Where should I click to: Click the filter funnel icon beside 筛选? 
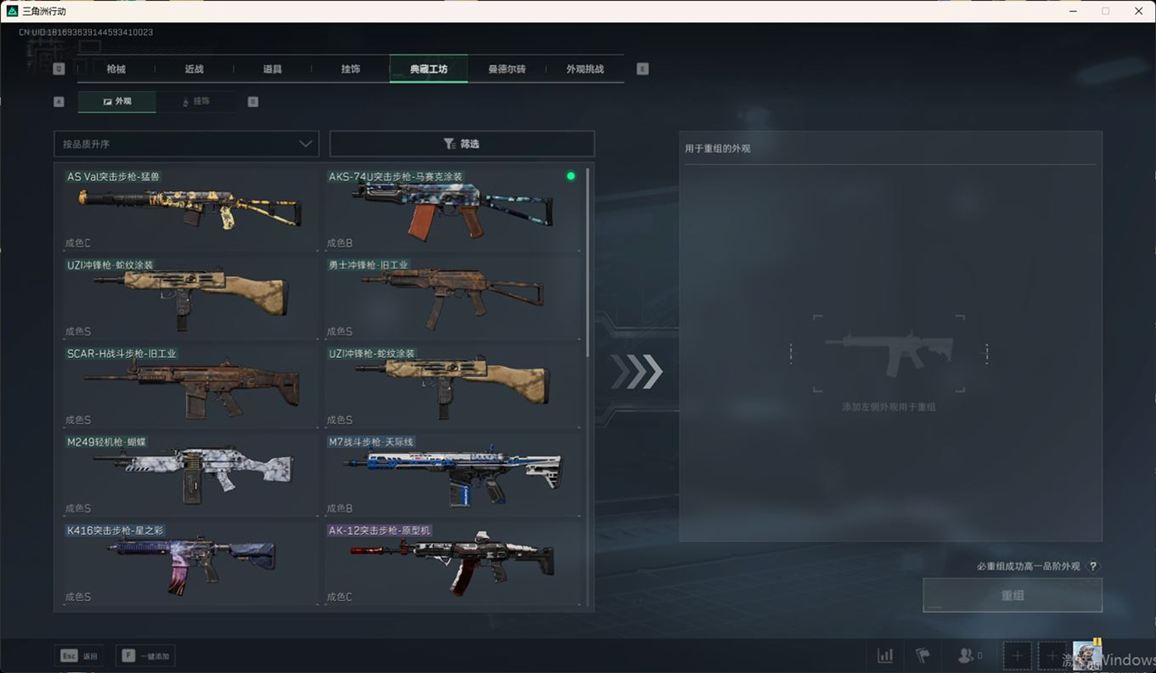[449, 144]
